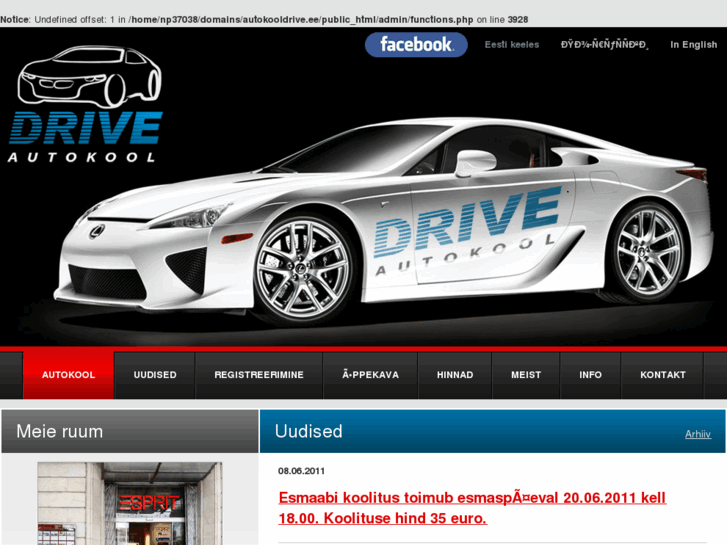Open the Arhiiv news archive link
The height and width of the screenshot is (545, 727).
click(x=698, y=434)
